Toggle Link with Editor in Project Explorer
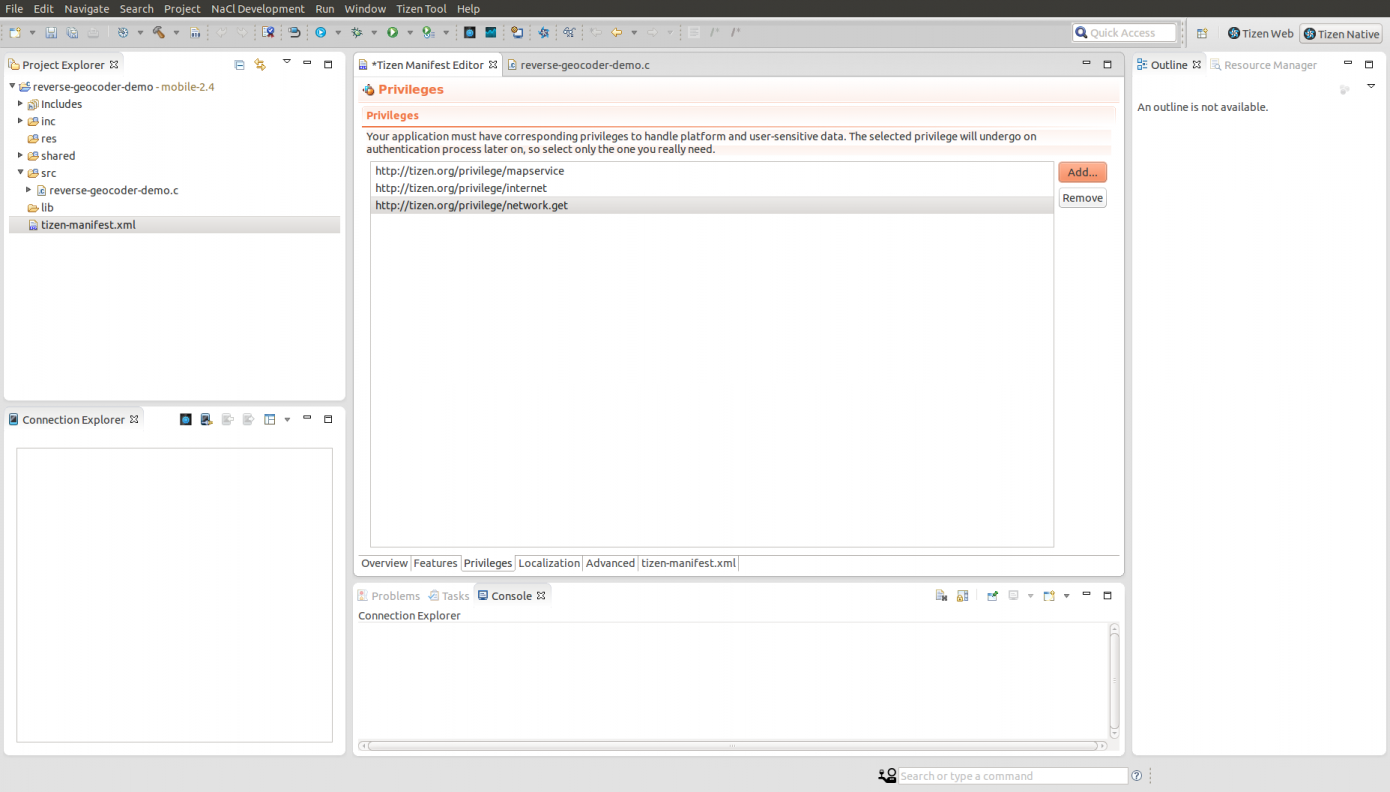 click(x=260, y=65)
